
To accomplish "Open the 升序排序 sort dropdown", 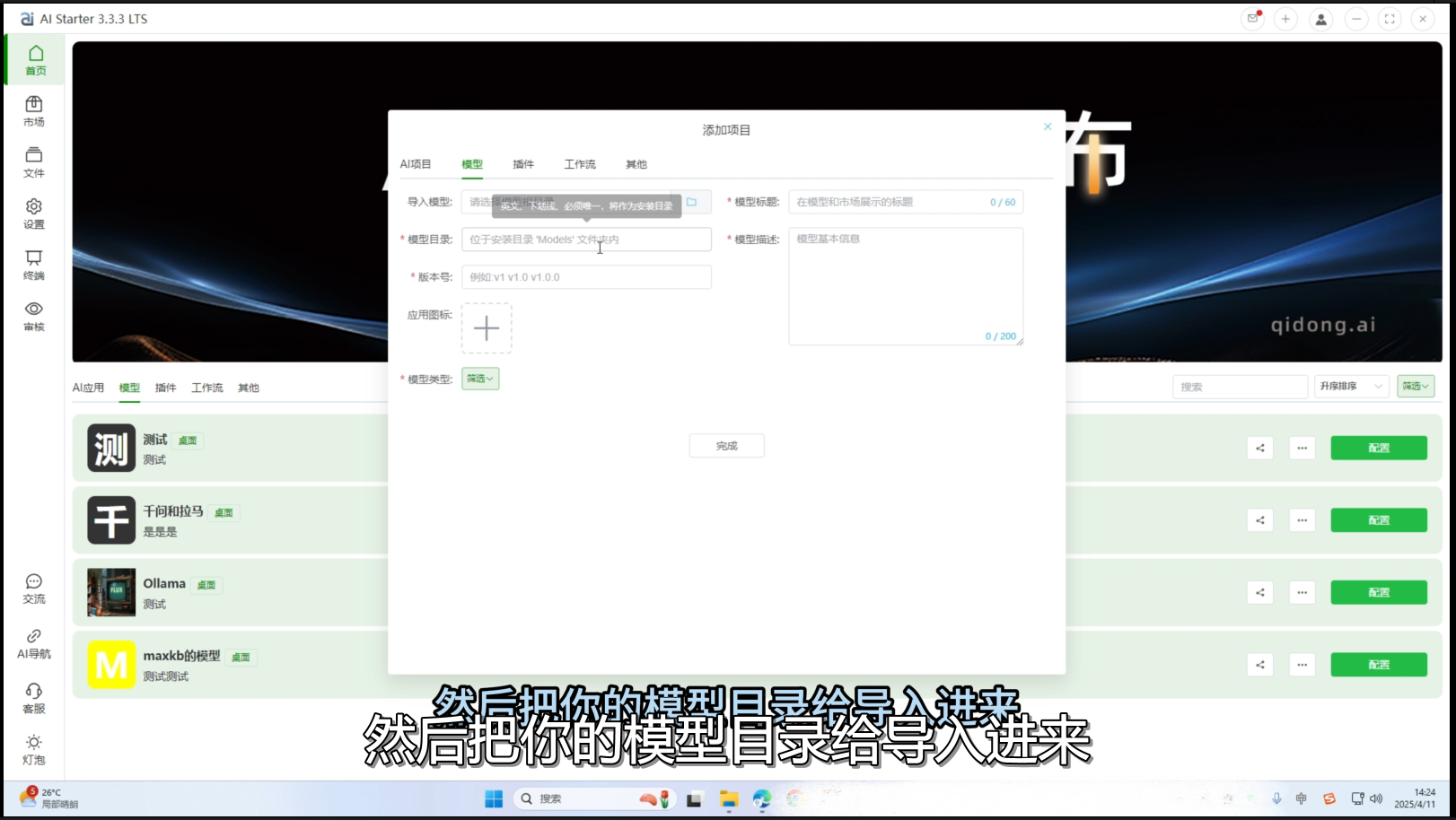I will click(1351, 387).
